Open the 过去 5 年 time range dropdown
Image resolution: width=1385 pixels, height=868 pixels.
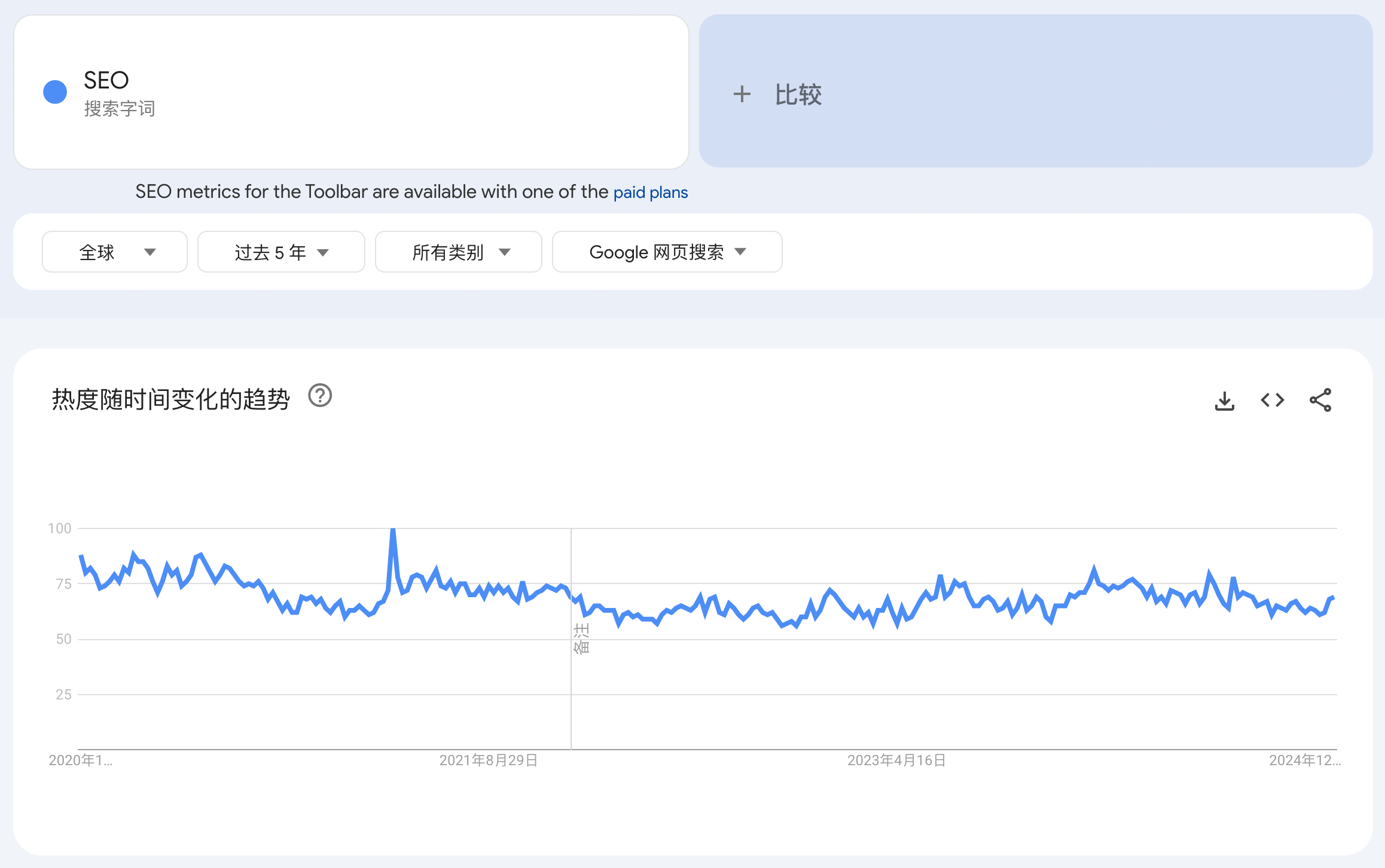[x=281, y=252]
